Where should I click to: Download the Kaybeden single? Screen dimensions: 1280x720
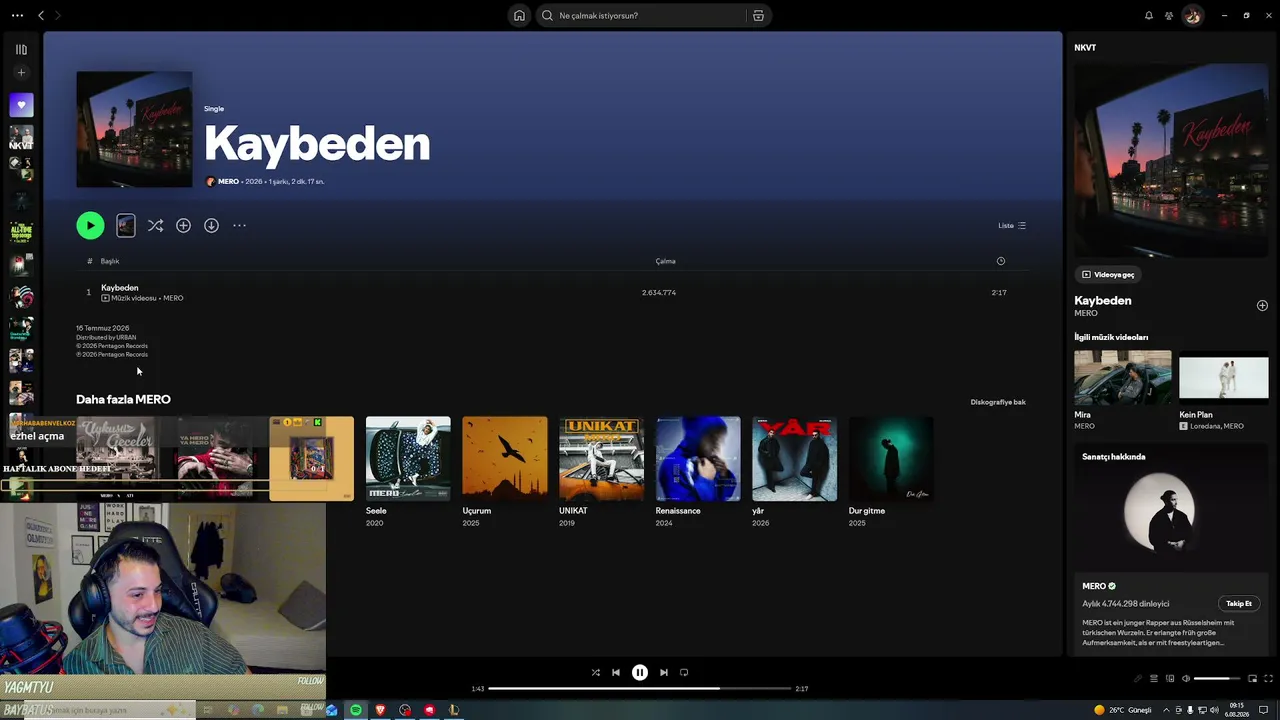click(x=211, y=226)
